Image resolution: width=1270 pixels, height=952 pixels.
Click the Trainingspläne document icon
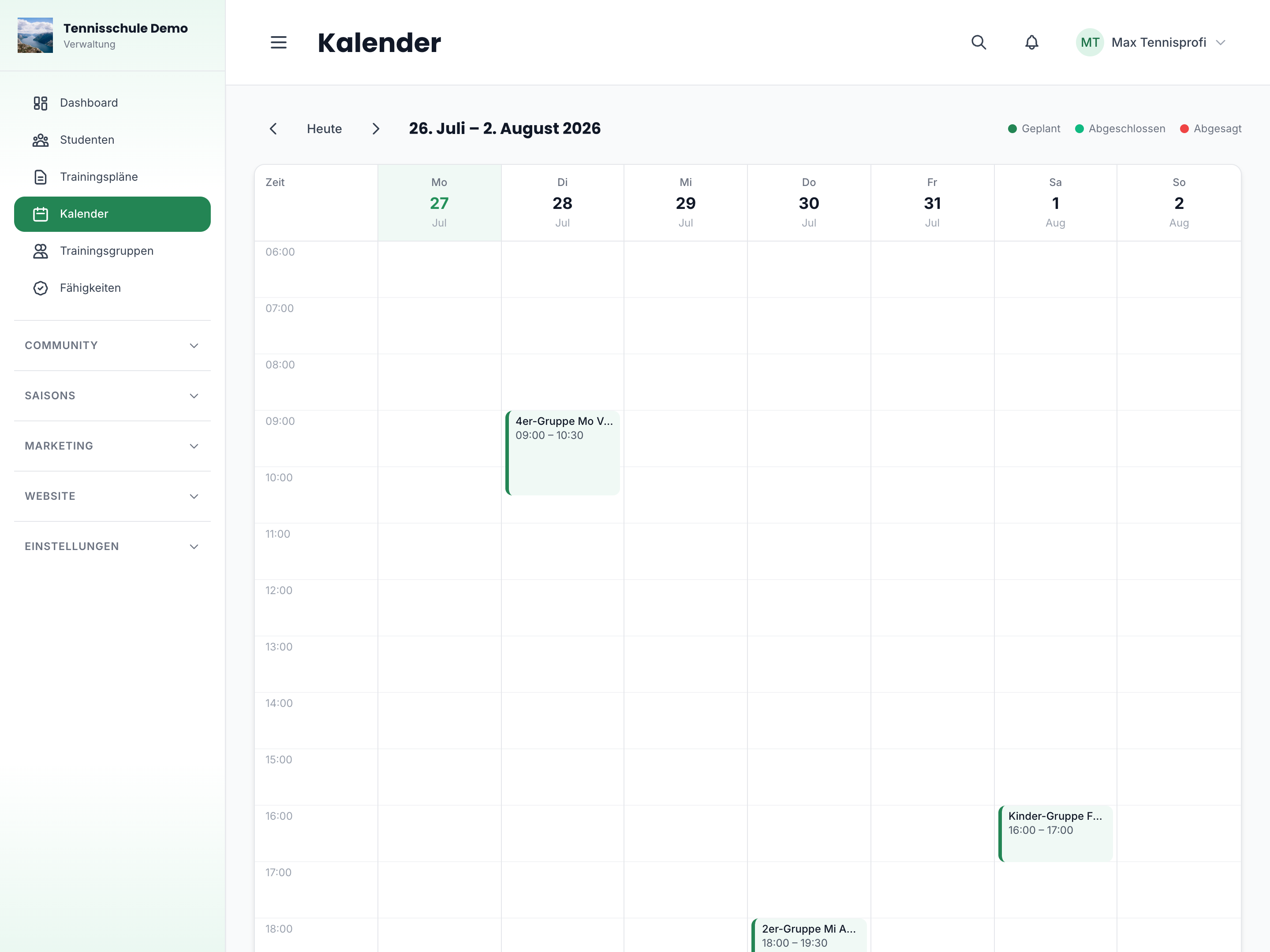click(x=40, y=177)
